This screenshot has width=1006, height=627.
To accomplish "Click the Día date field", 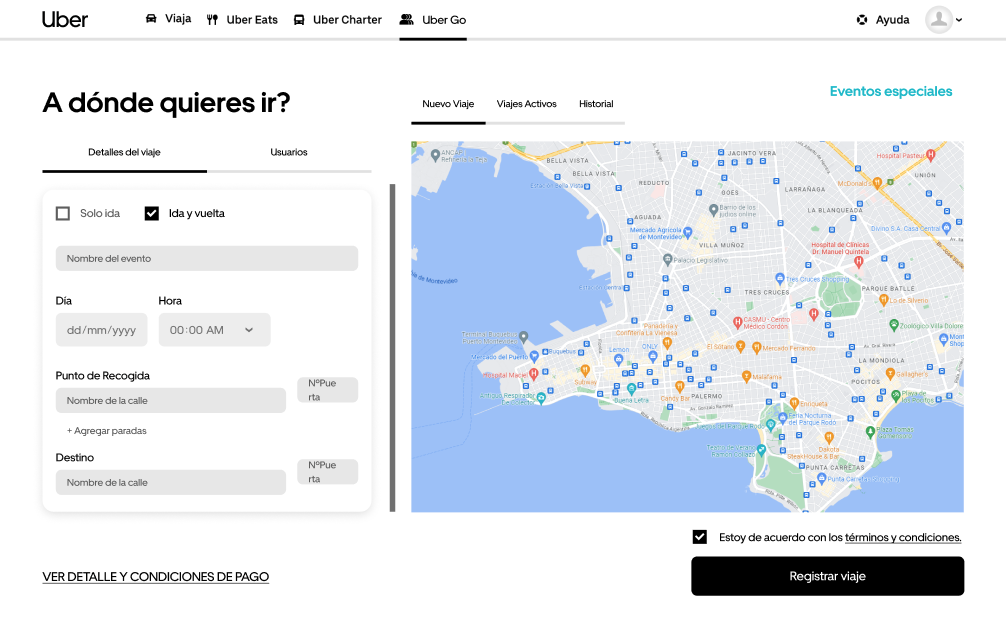I will click(x=101, y=330).
